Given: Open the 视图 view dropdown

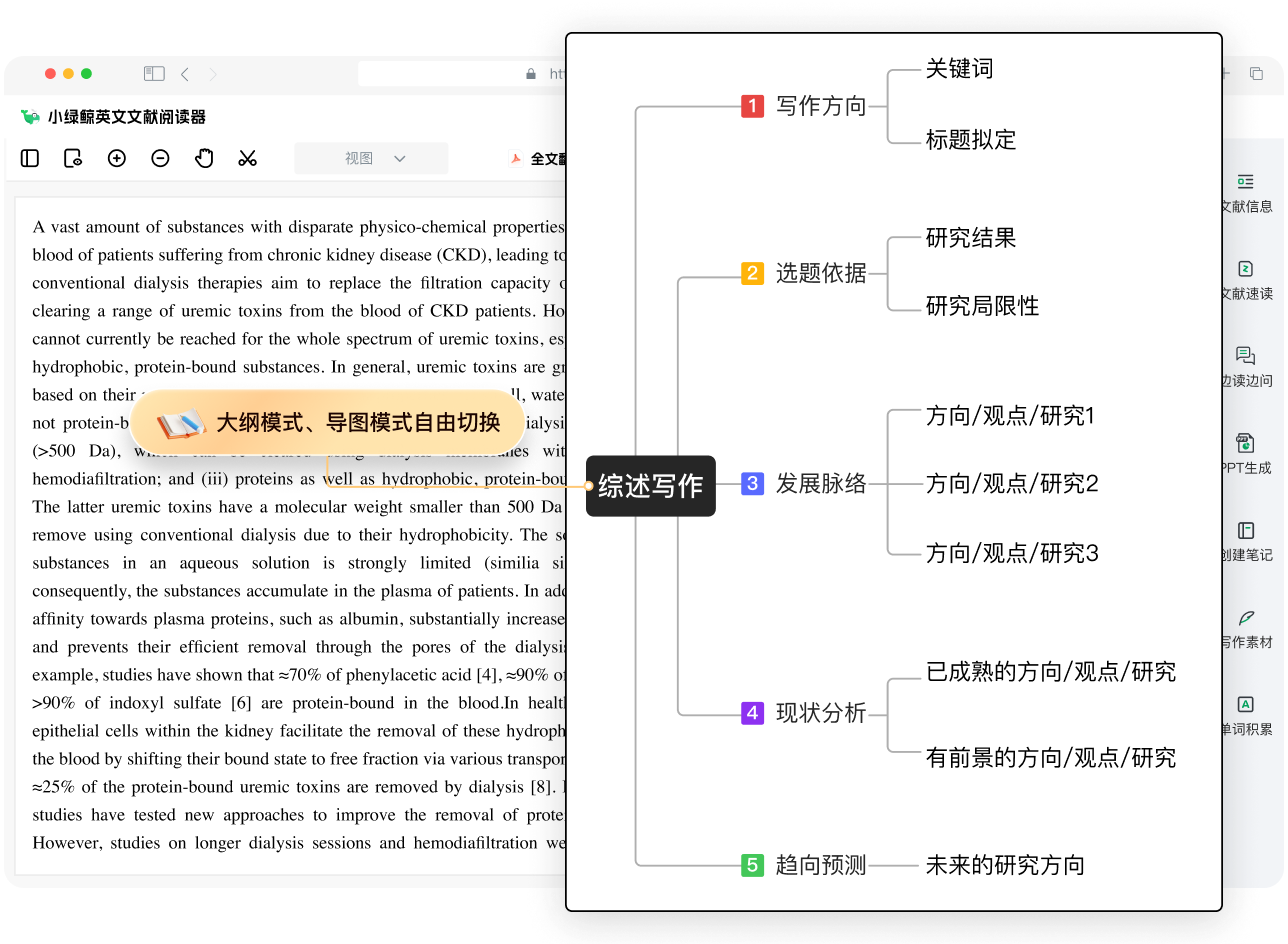Looking at the screenshot, I should (x=371, y=158).
